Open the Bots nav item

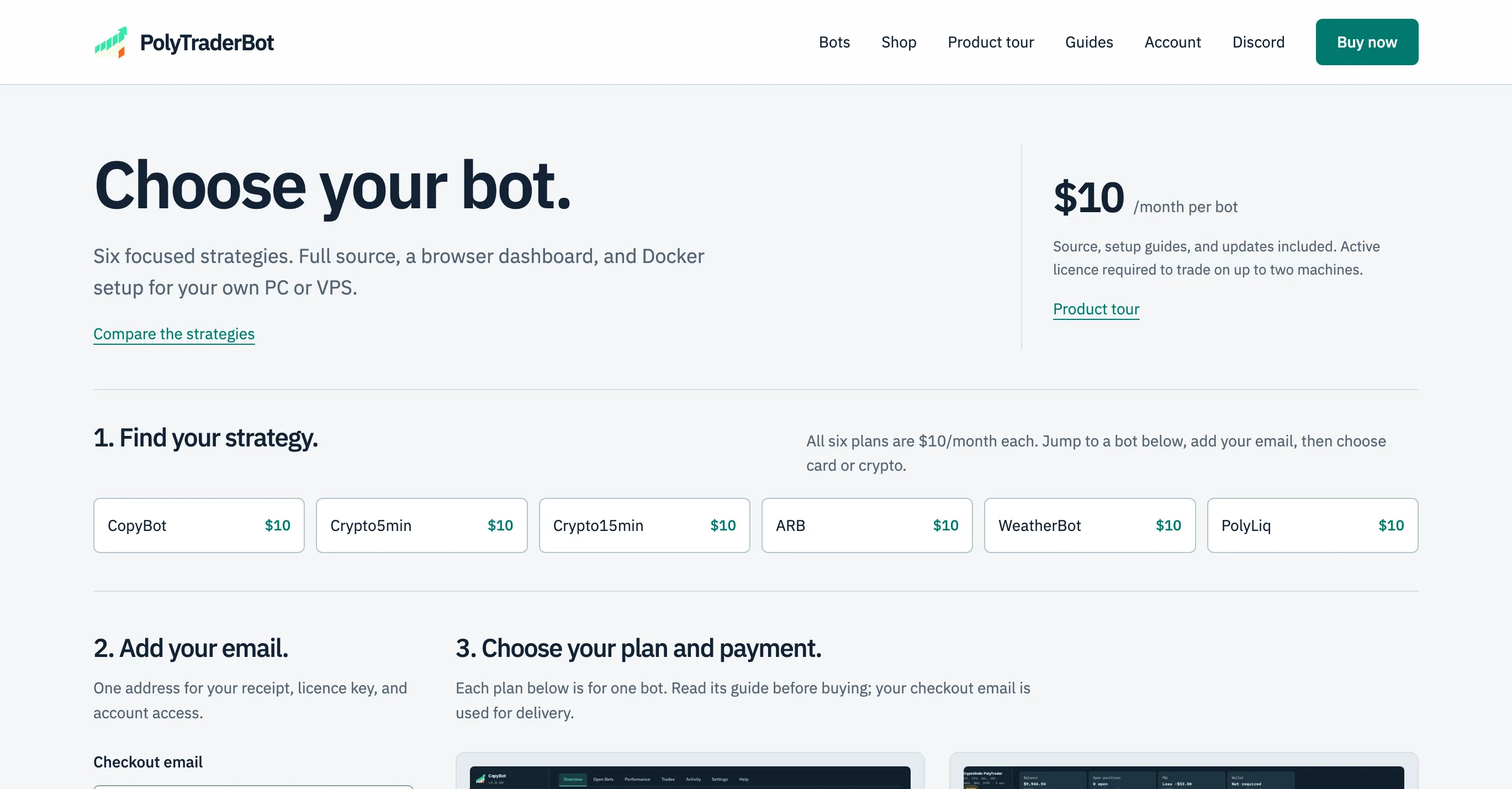(834, 42)
